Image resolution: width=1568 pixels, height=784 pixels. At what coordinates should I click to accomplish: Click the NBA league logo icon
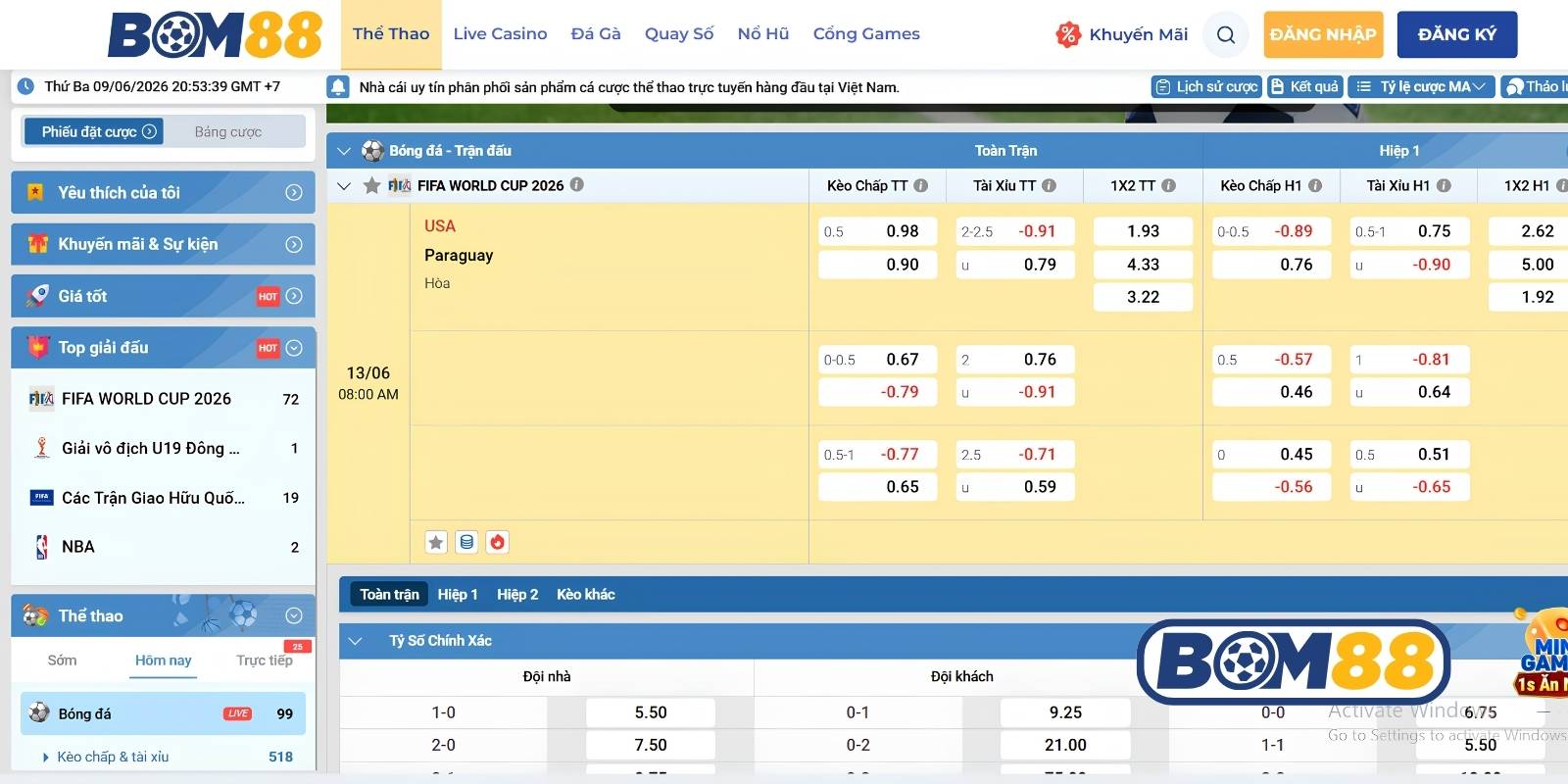[41, 547]
